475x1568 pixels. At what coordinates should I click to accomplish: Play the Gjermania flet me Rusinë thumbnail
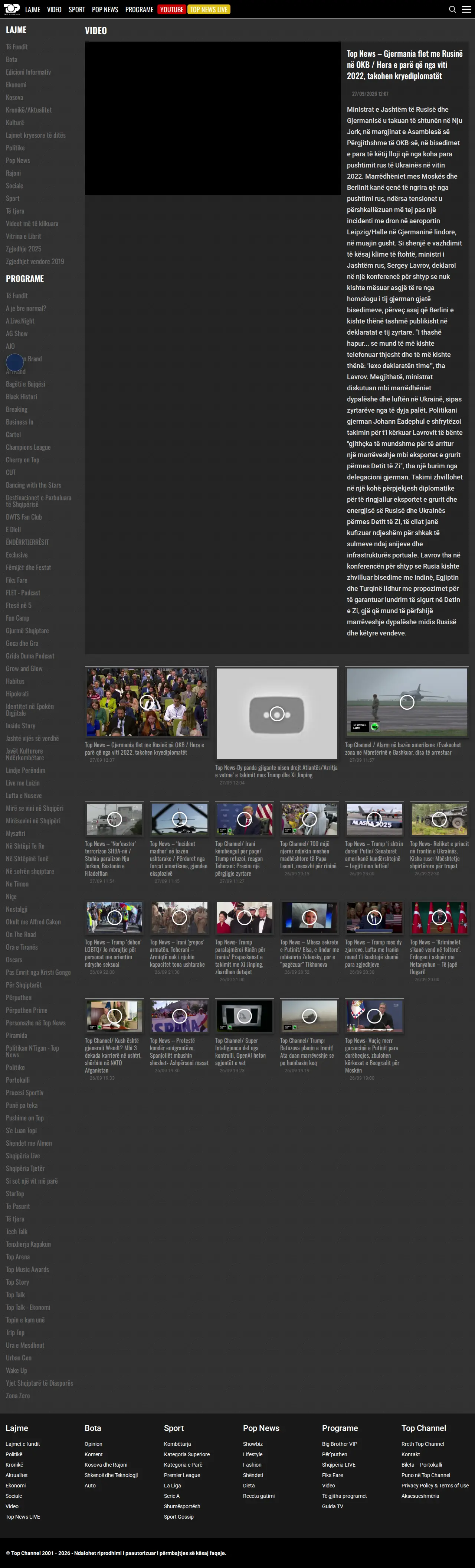(x=147, y=702)
